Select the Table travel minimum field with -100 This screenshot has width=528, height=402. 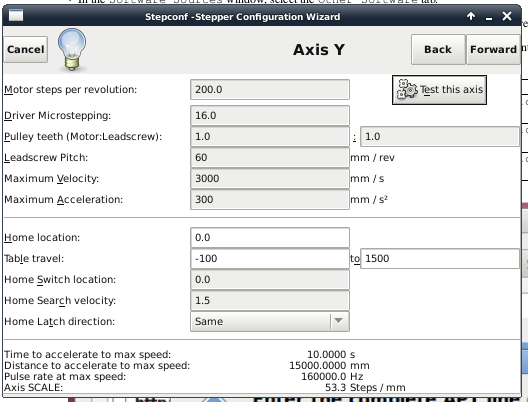click(x=270, y=259)
